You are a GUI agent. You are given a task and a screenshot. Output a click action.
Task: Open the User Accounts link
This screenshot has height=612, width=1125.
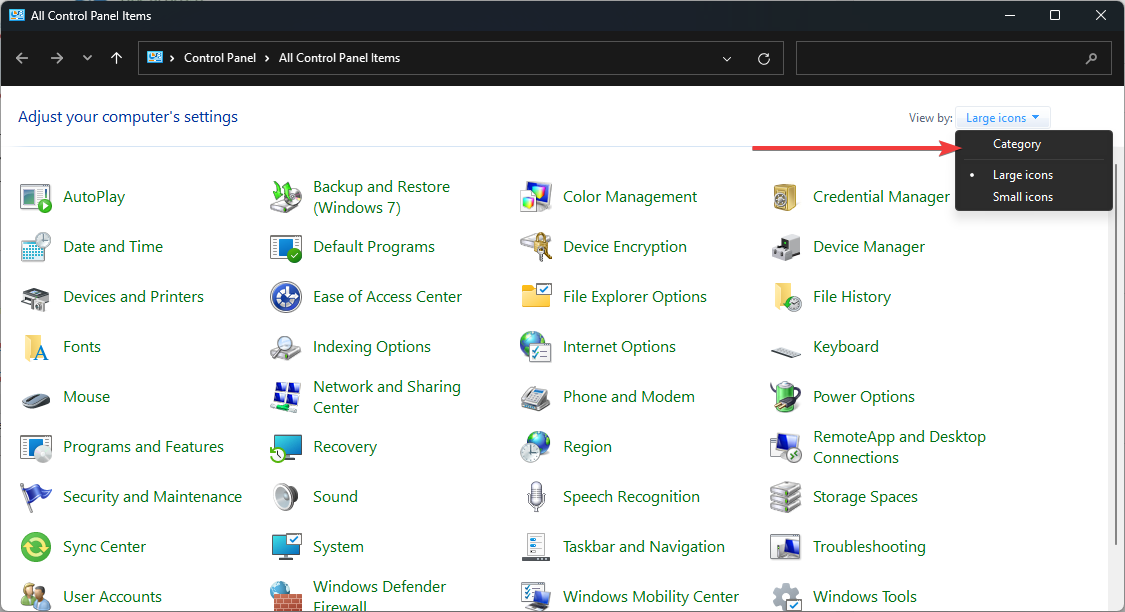[113, 597]
